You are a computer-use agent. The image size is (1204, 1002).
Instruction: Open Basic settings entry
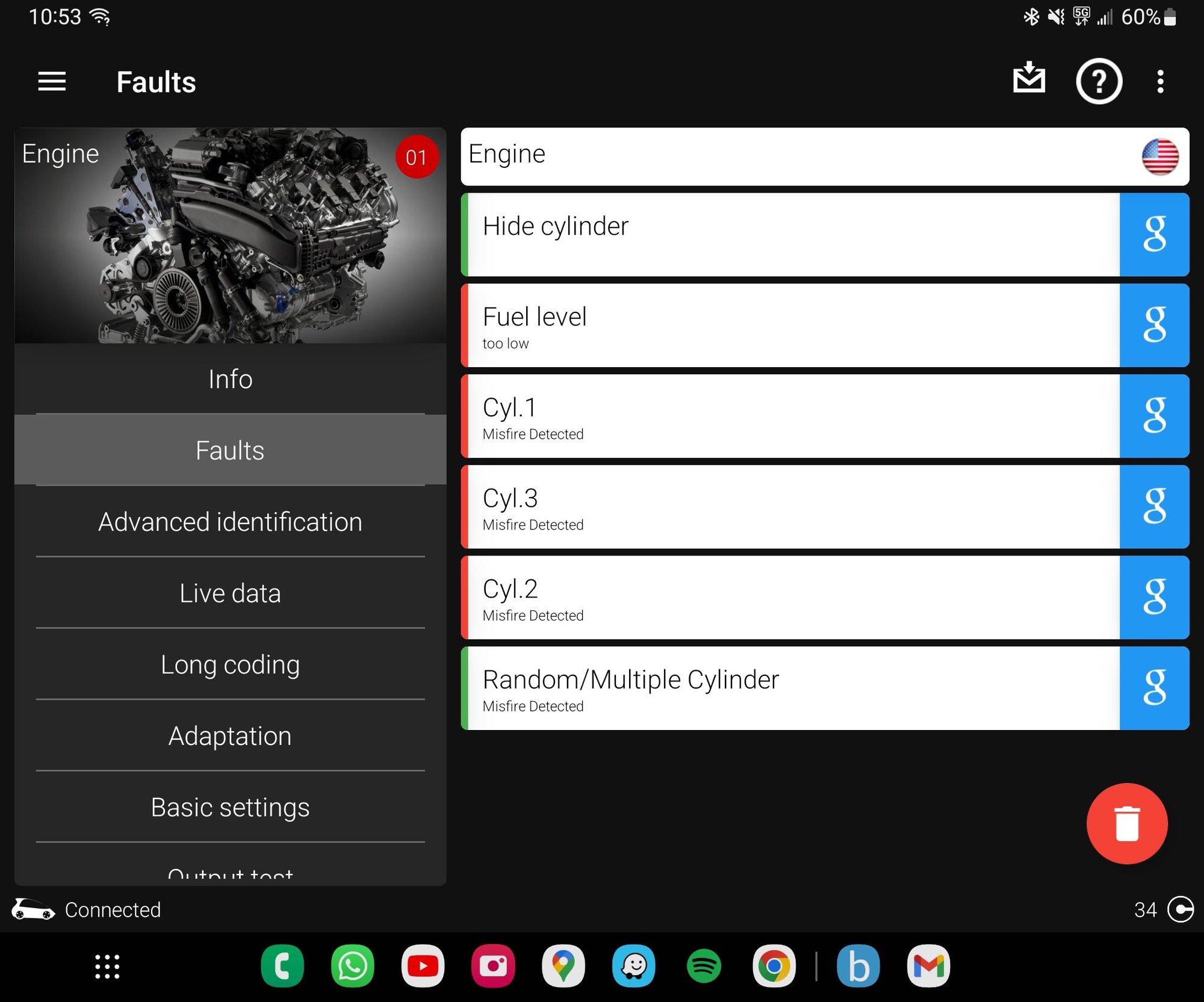point(230,807)
